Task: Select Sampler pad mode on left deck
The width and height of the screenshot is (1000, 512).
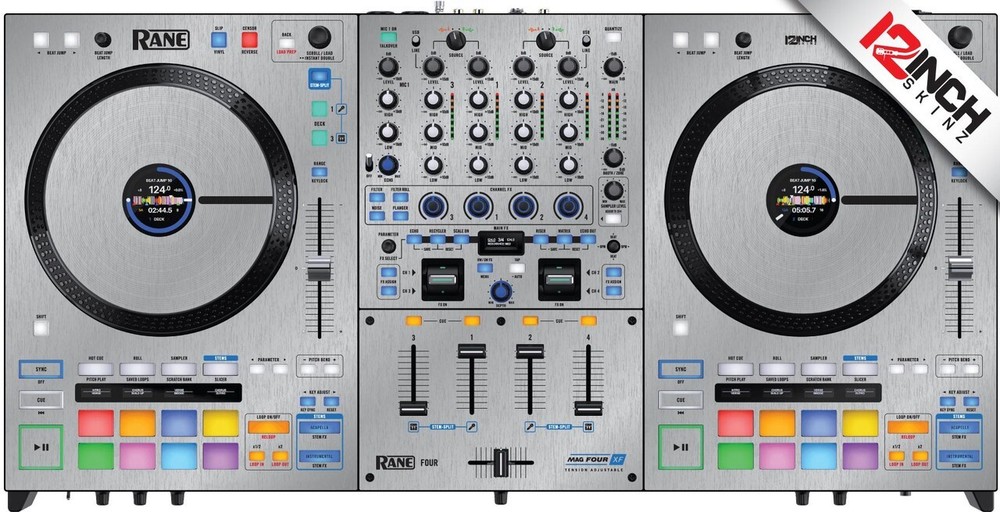Action: 179,369
